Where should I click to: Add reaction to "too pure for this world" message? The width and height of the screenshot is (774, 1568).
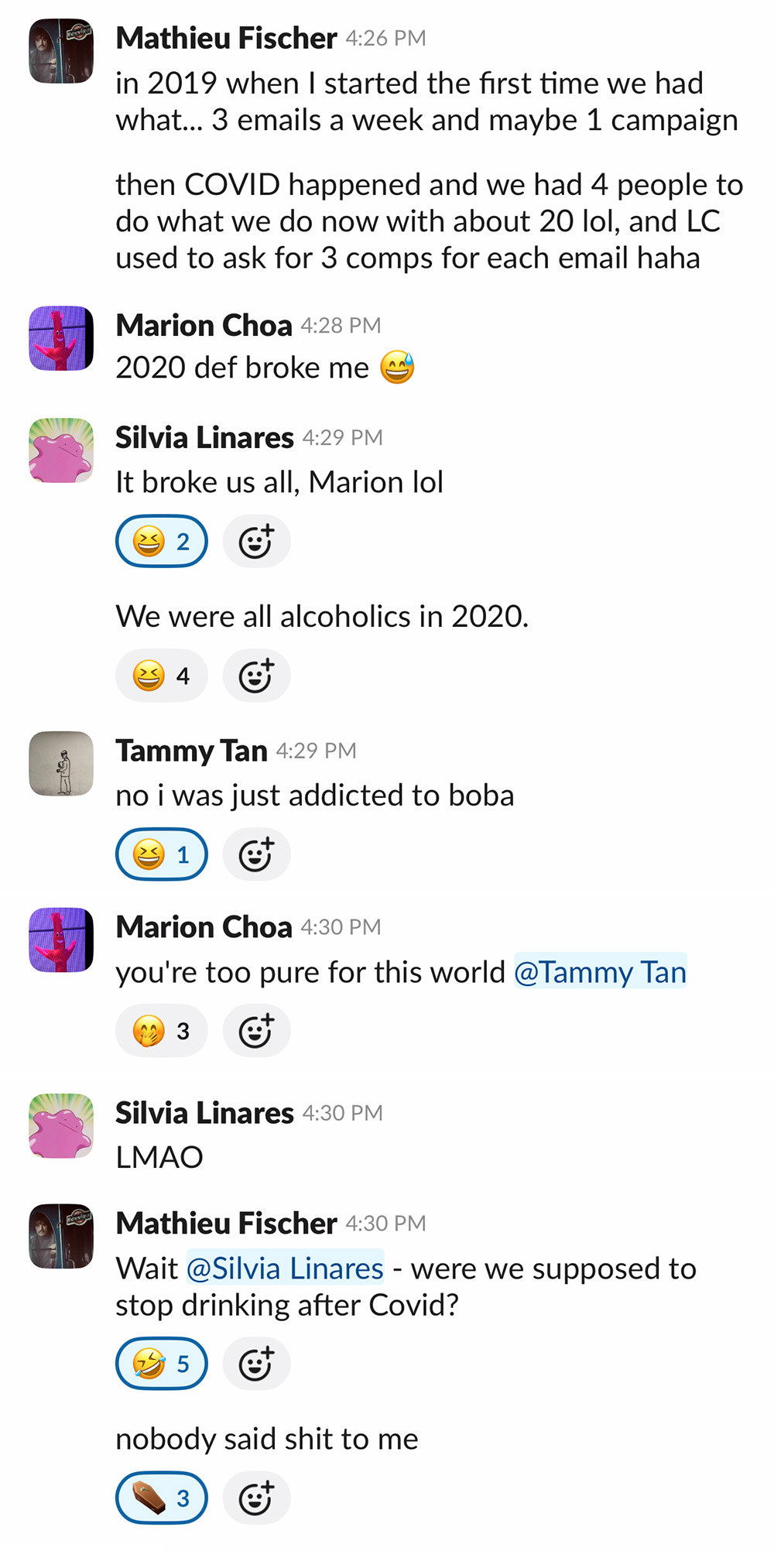tap(256, 1031)
